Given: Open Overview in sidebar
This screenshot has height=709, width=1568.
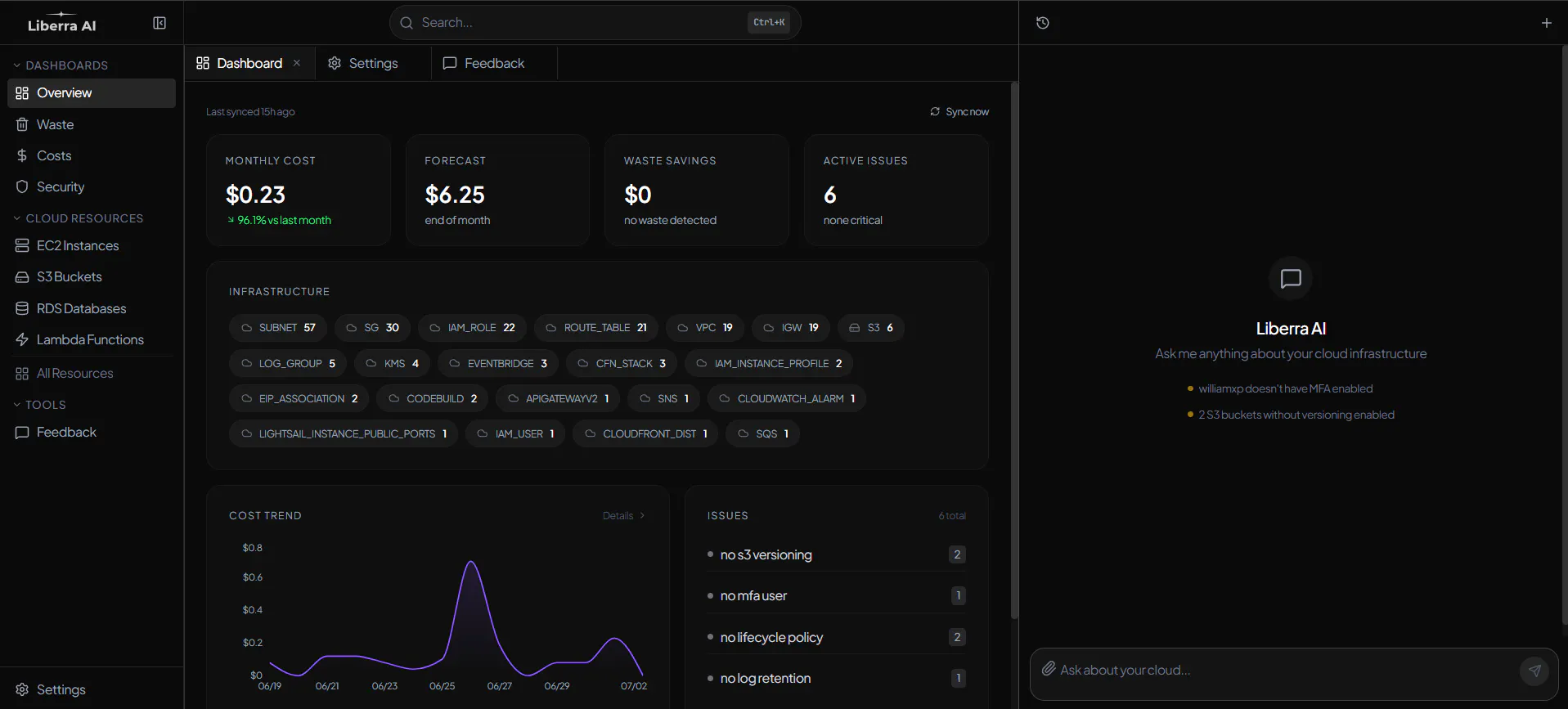Looking at the screenshot, I should coord(92,93).
